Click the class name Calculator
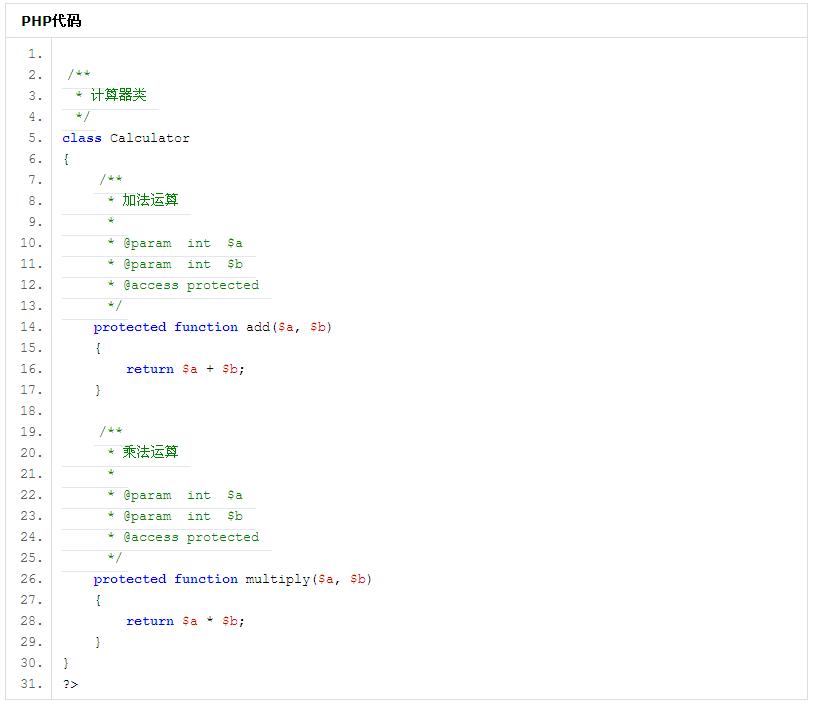 tap(149, 138)
